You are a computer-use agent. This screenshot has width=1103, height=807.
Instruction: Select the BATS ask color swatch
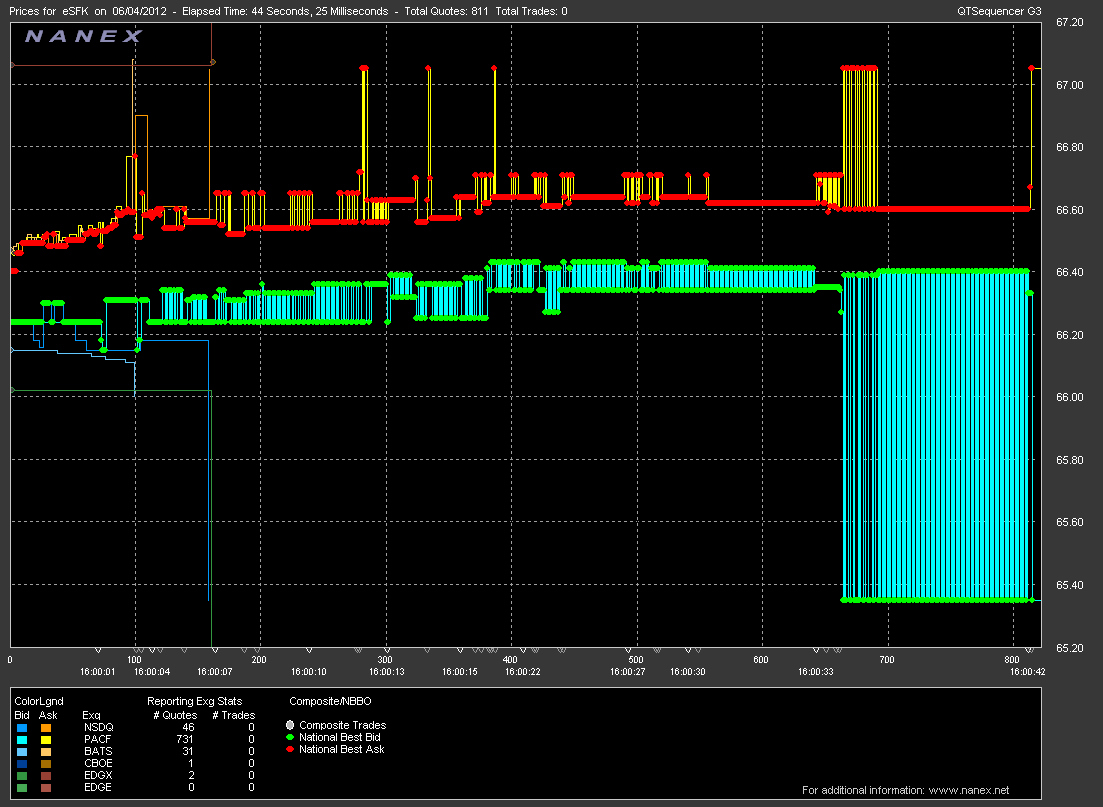click(x=46, y=751)
